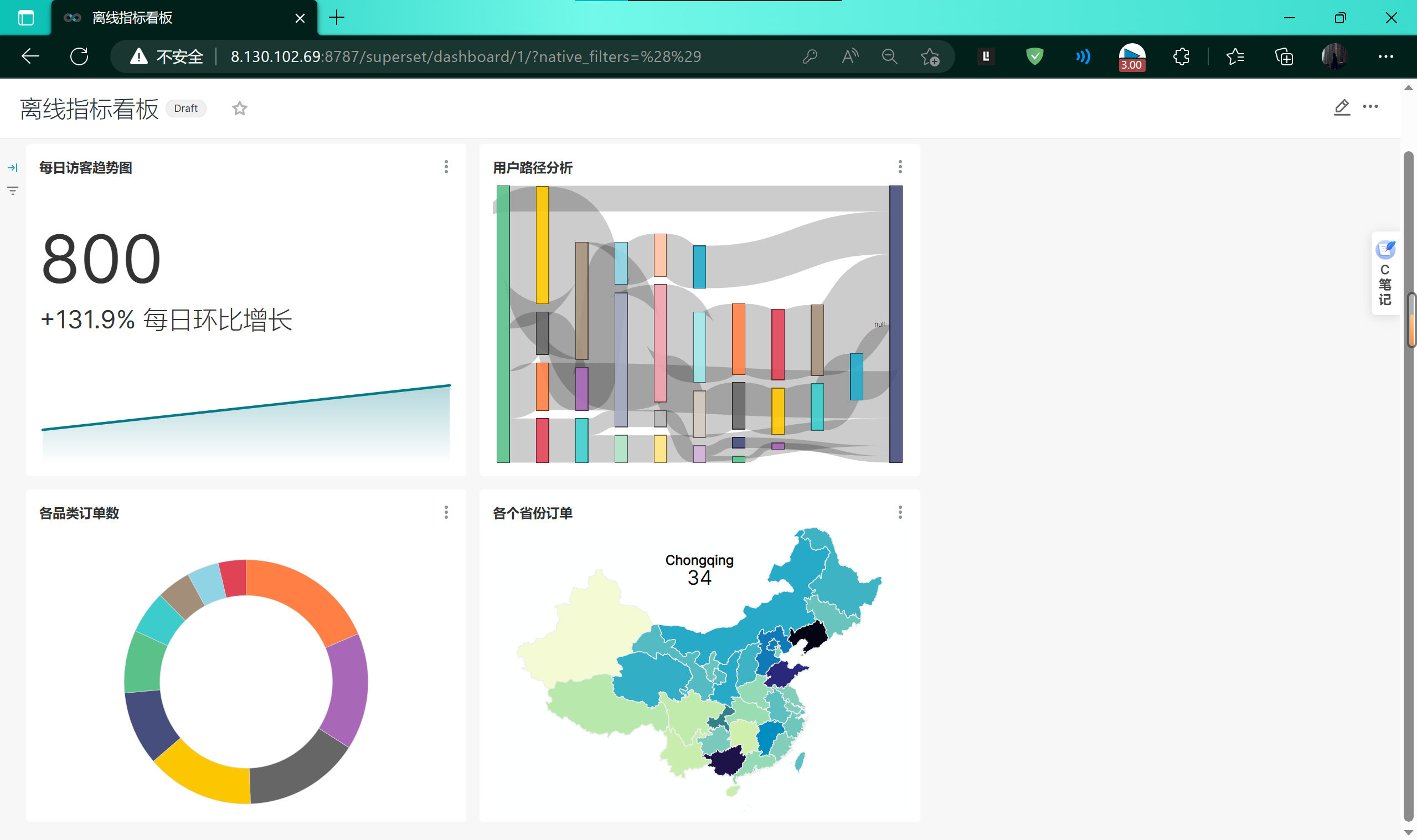Open options menu for 各品类订单数 chart
1417x840 pixels.
point(446,512)
